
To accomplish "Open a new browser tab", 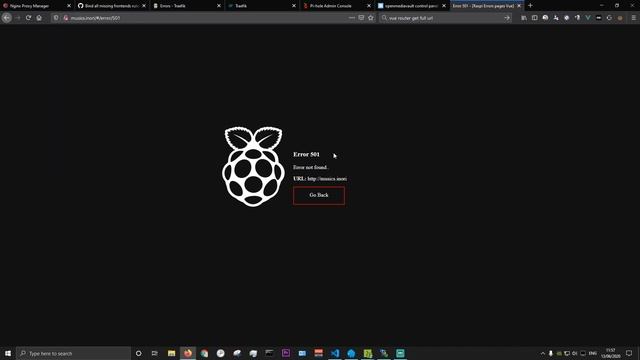I will click(530, 6).
